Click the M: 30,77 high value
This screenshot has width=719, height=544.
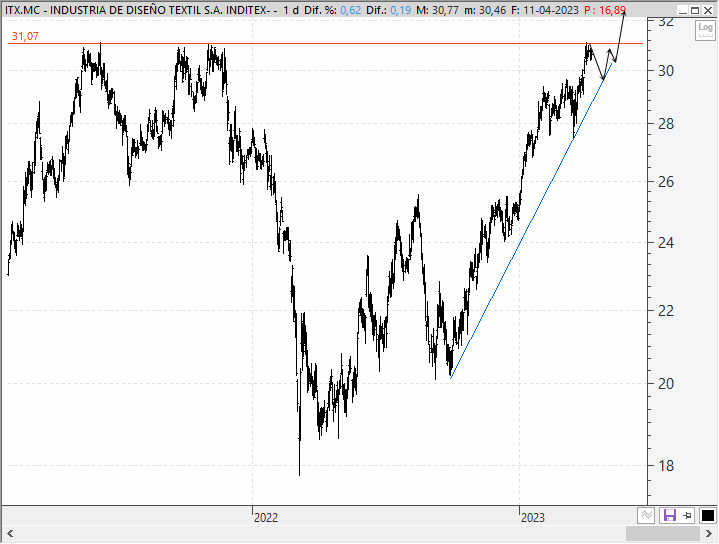437,10
